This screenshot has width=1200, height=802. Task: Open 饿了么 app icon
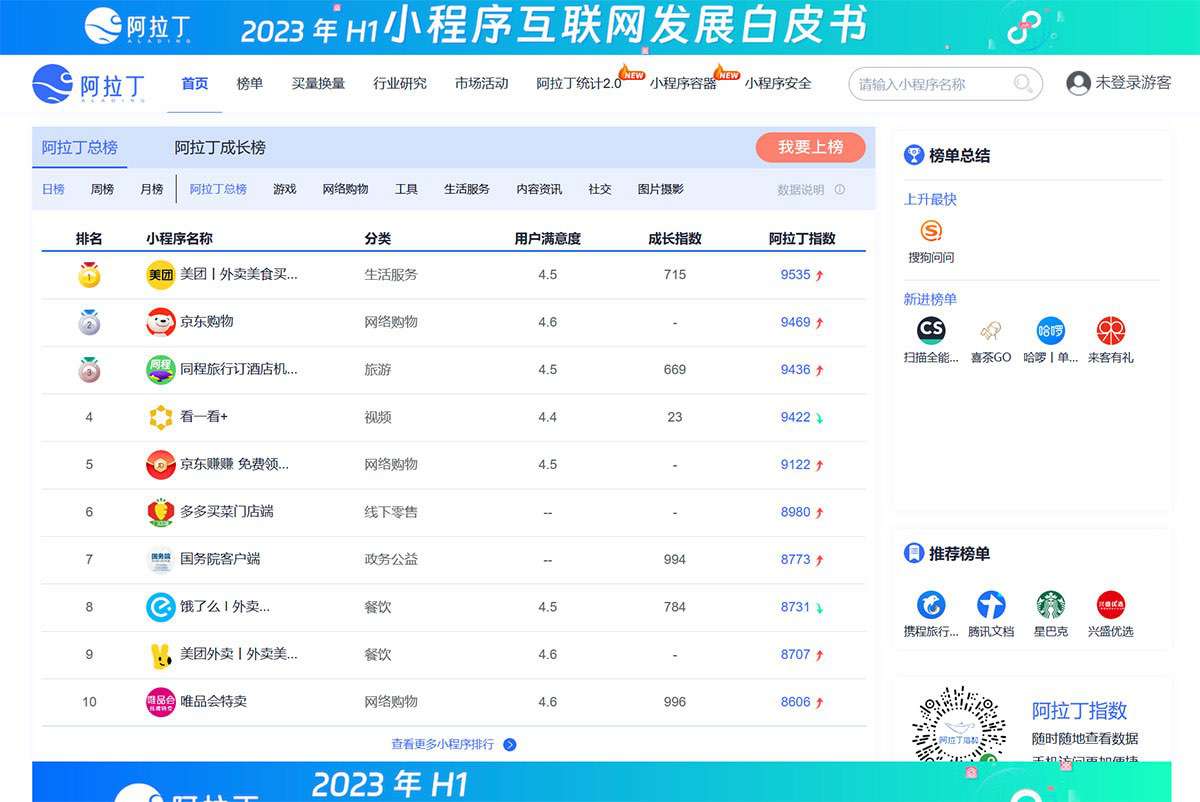(x=160, y=607)
